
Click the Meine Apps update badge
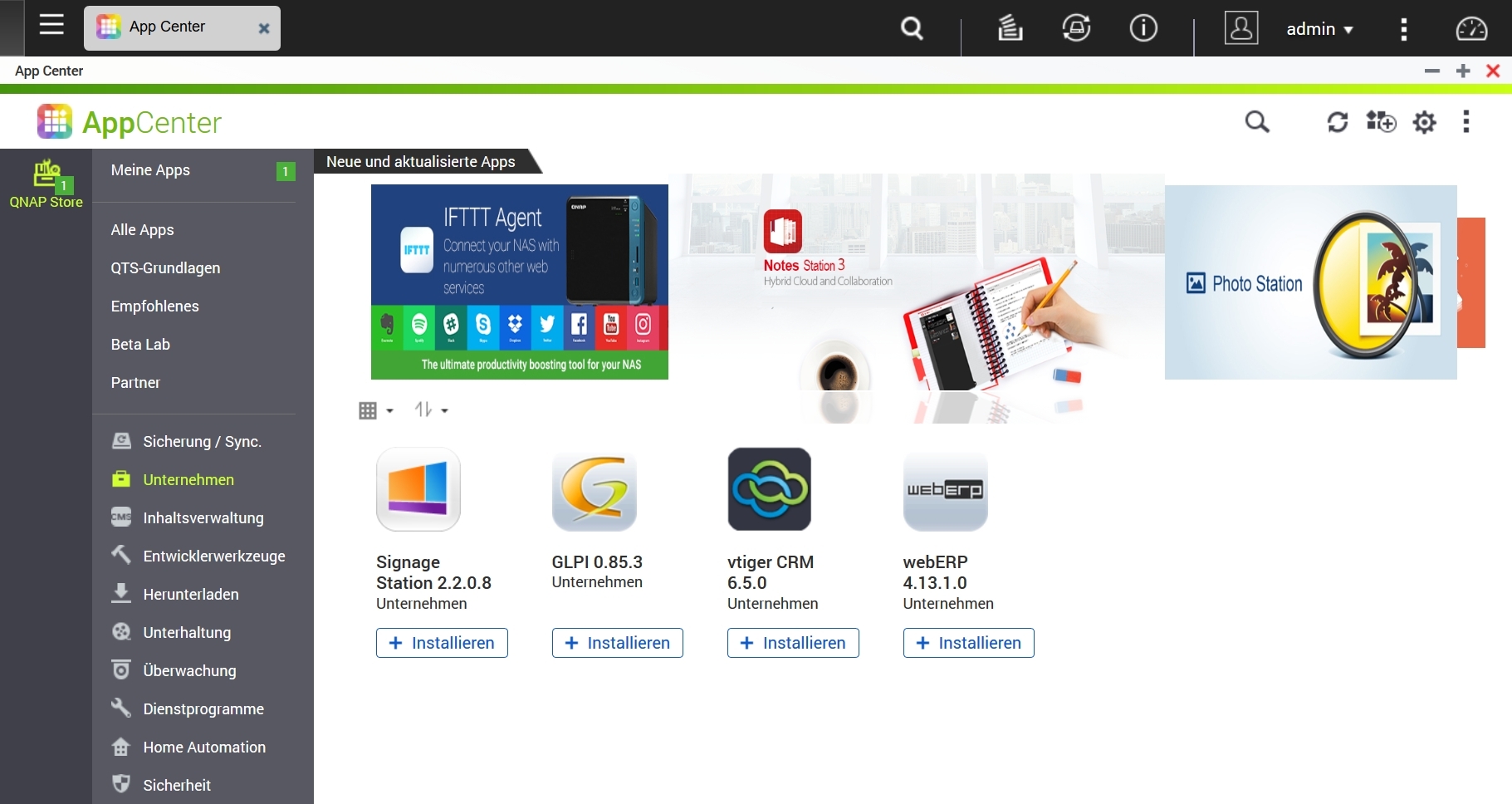[x=286, y=171]
